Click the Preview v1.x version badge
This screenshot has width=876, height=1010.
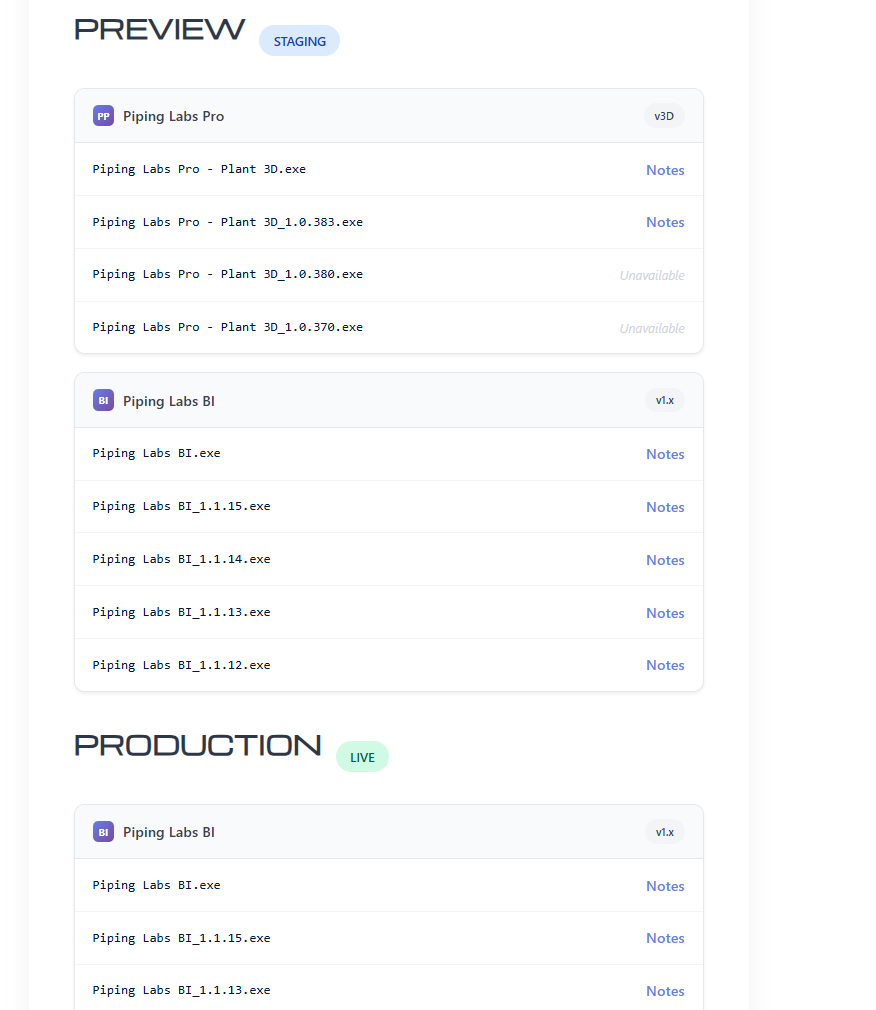[x=664, y=400]
